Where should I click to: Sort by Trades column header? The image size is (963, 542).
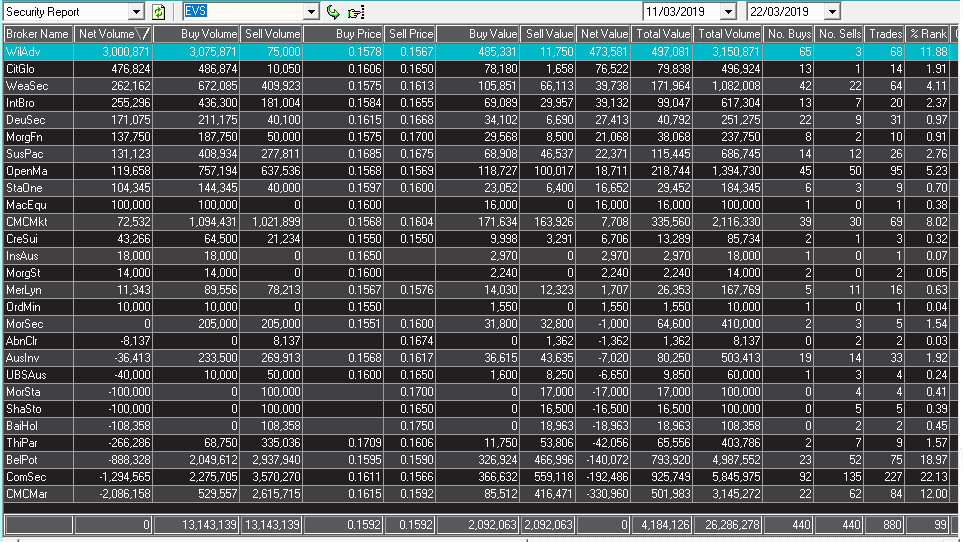[884, 34]
